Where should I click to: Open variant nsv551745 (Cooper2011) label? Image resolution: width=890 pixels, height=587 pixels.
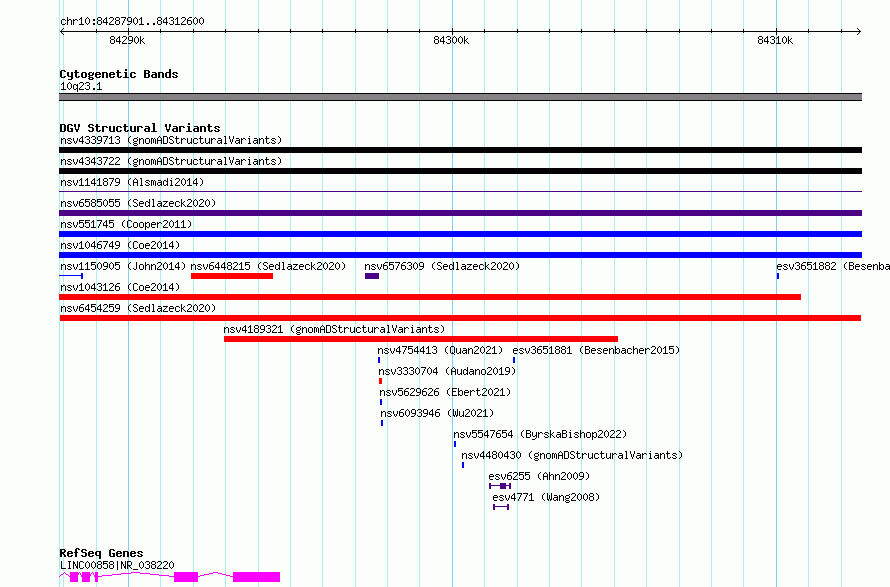point(126,224)
